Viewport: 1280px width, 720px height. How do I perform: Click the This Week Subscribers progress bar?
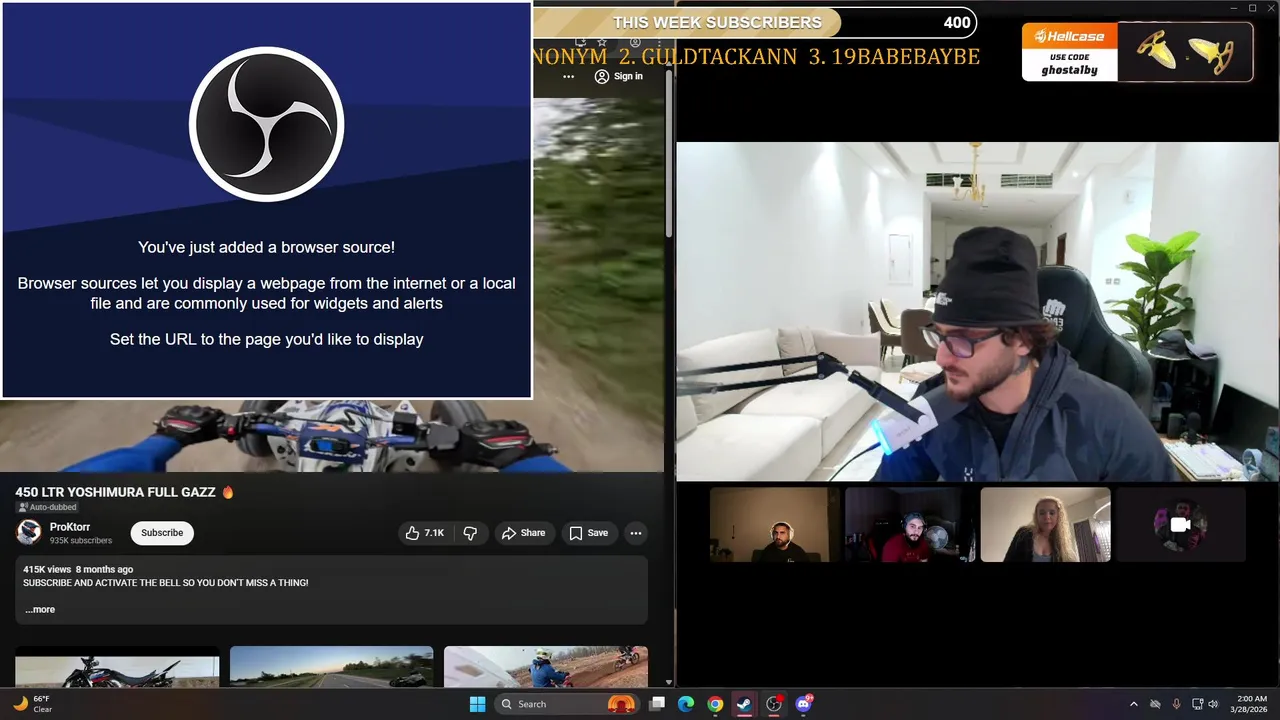point(755,22)
